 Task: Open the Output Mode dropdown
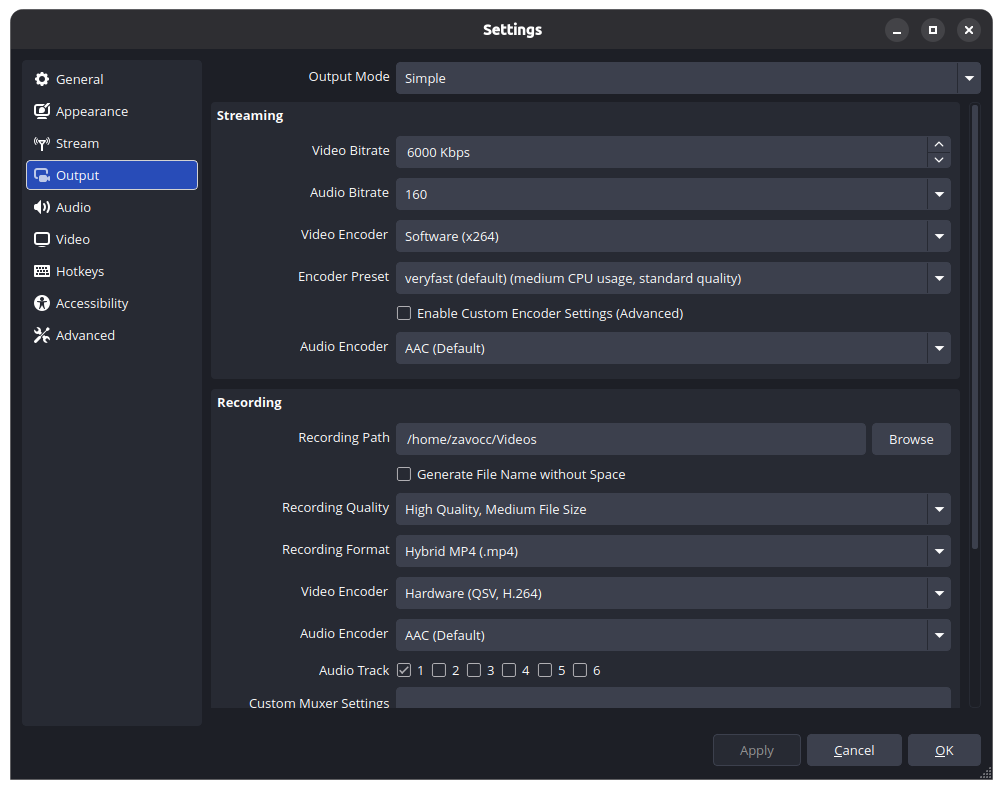pos(688,78)
